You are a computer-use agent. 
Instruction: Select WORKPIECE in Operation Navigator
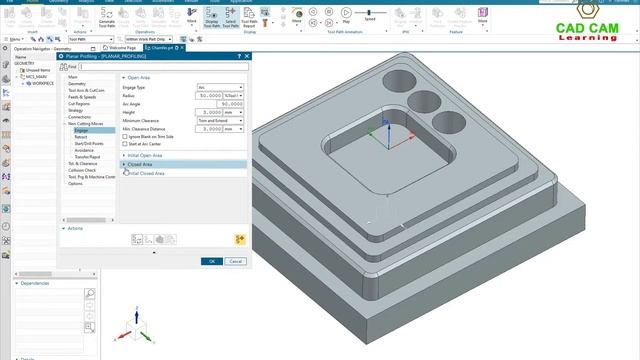43,83
